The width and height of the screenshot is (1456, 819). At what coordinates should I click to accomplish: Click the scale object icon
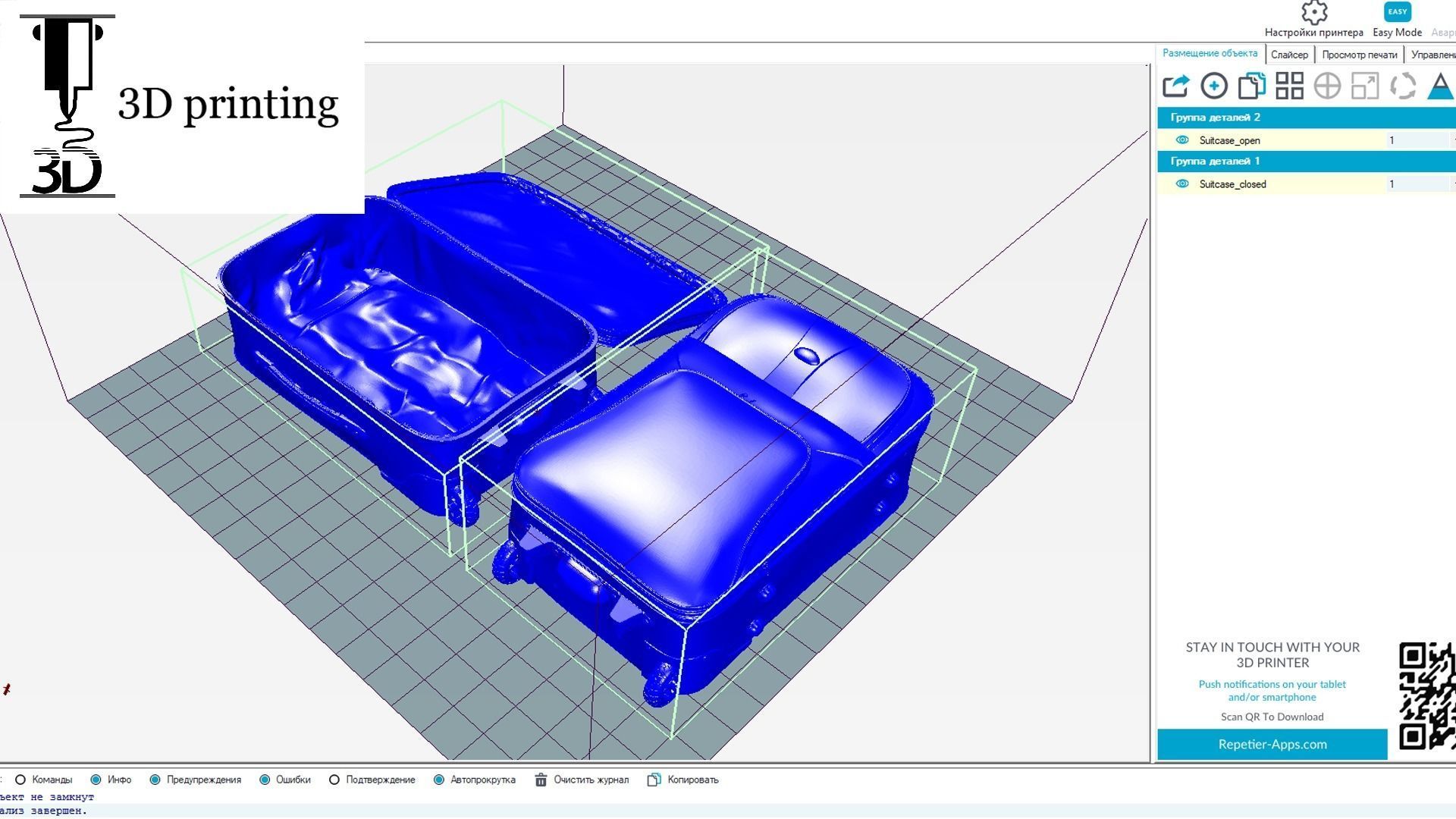click(x=1365, y=86)
